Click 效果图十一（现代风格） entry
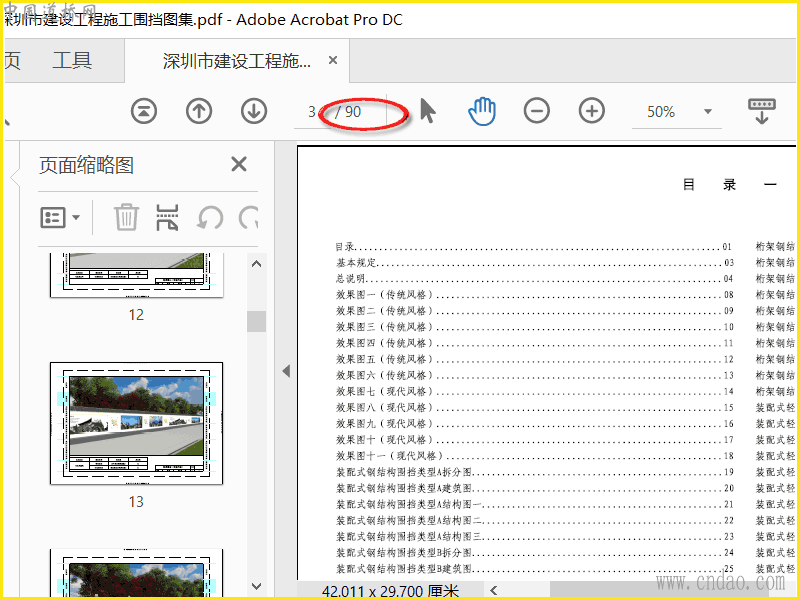Screen dimensions: 800x600 pyautogui.click(x=534, y=456)
